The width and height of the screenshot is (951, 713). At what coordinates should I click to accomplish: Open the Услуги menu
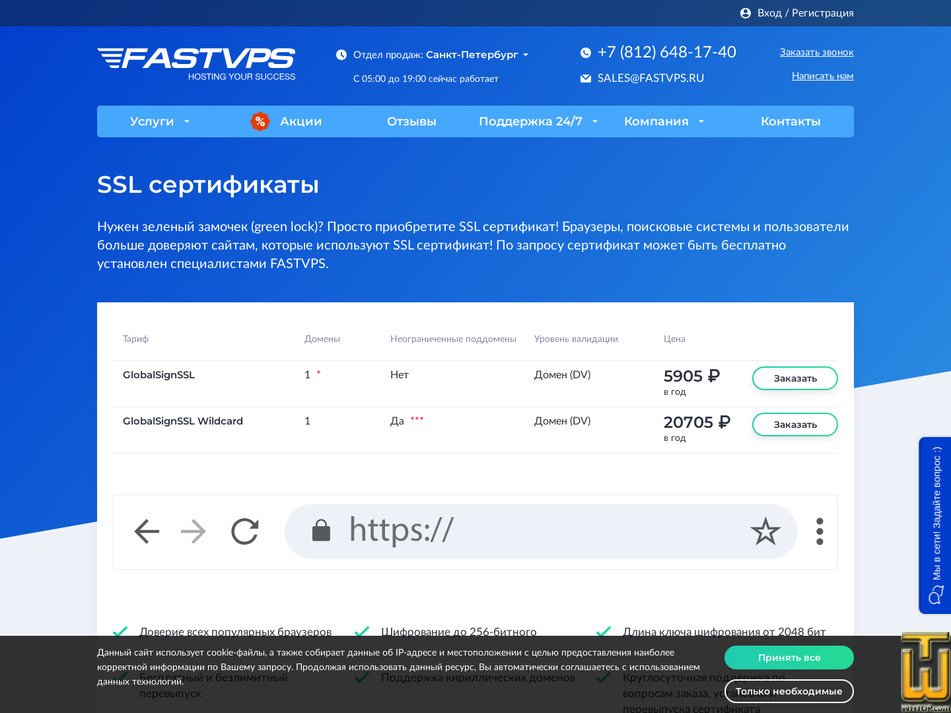click(x=152, y=121)
